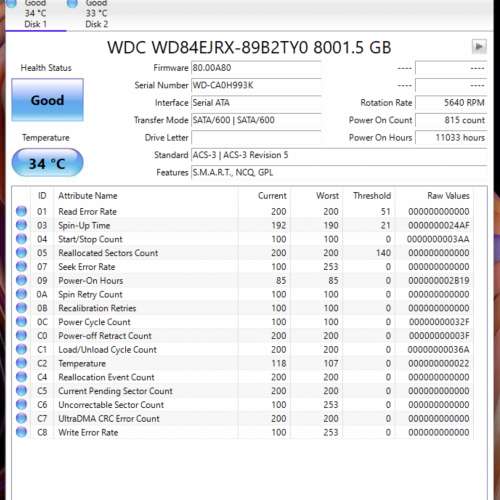Screen dimensions: 500x500
Task: Click the Power On Hours value
Action: click(x=451, y=137)
